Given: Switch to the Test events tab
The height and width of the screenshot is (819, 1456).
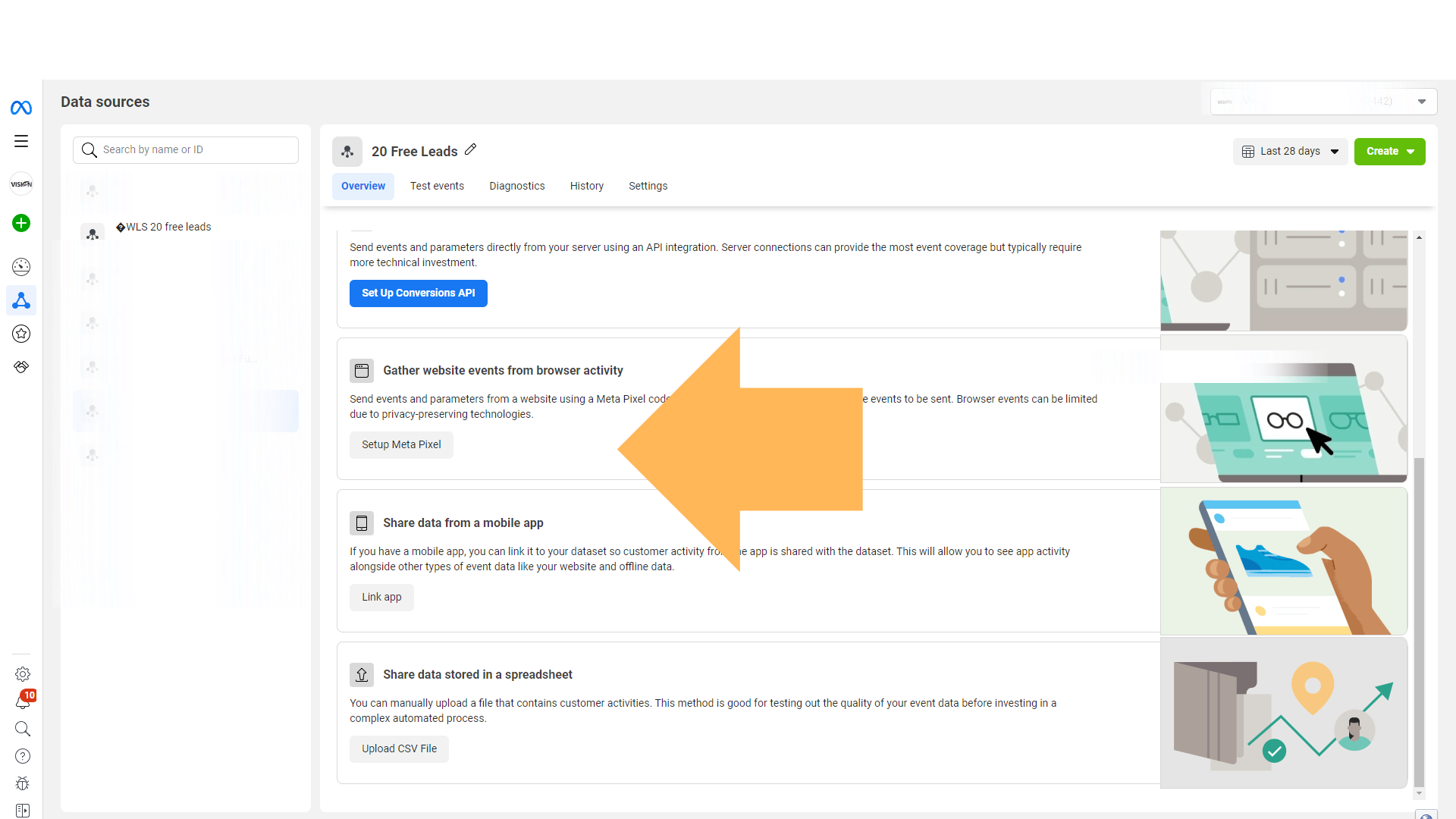Looking at the screenshot, I should pos(436,185).
